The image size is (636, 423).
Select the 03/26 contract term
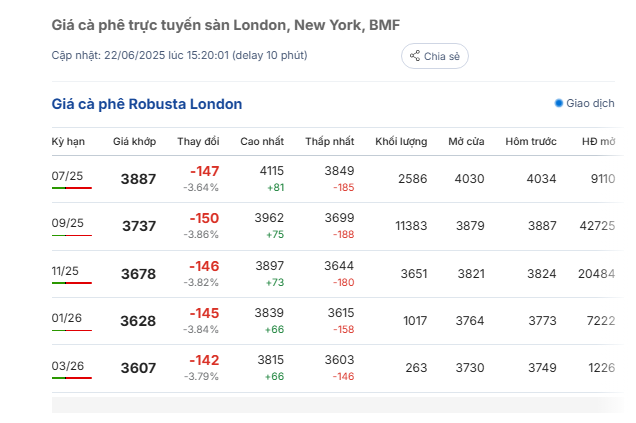pos(68,366)
